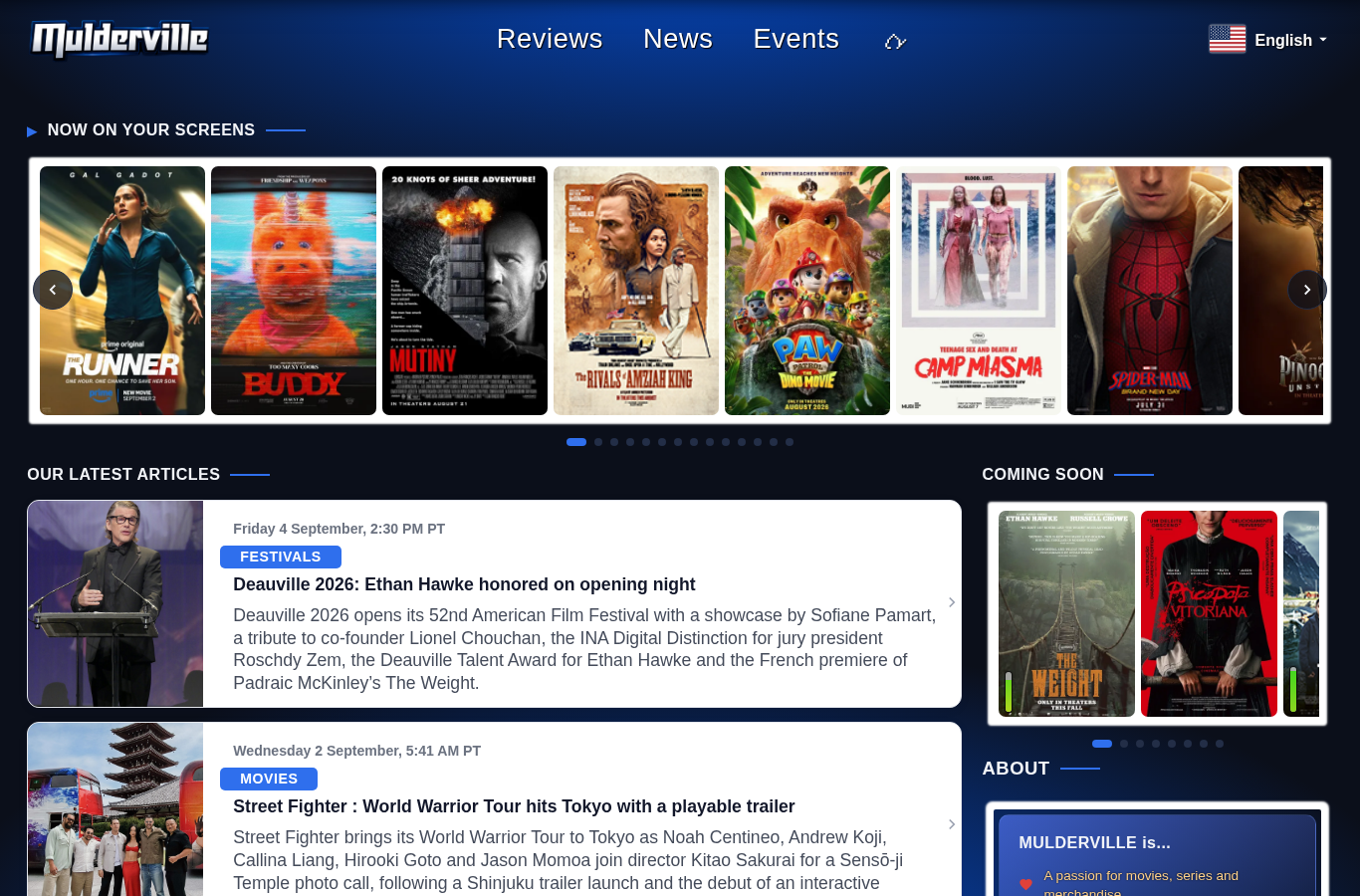Screen dimensions: 1360x896
Task: Click the arrow on the Deauville 2026 article
Action: [952, 602]
